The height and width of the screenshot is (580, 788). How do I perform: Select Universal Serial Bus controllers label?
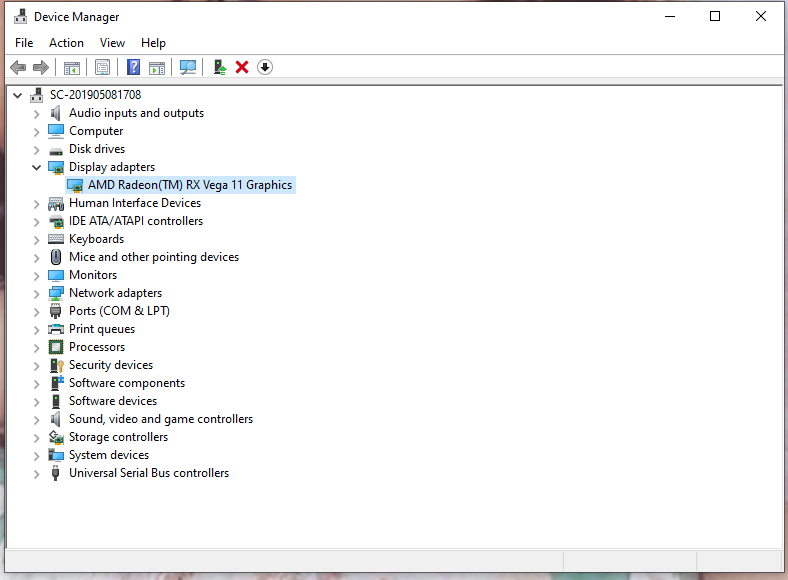[x=149, y=473]
